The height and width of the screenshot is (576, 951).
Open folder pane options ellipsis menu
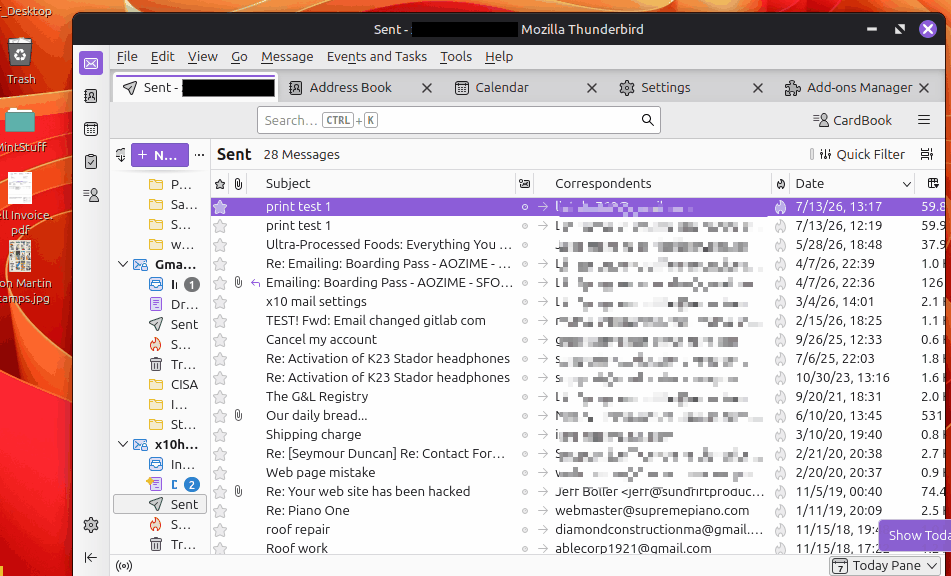point(199,155)
